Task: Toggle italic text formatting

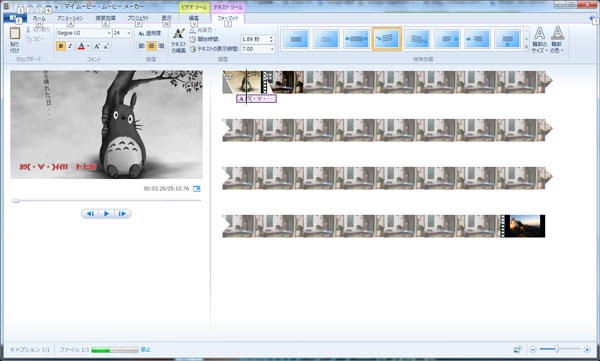Action: point(70,46)
